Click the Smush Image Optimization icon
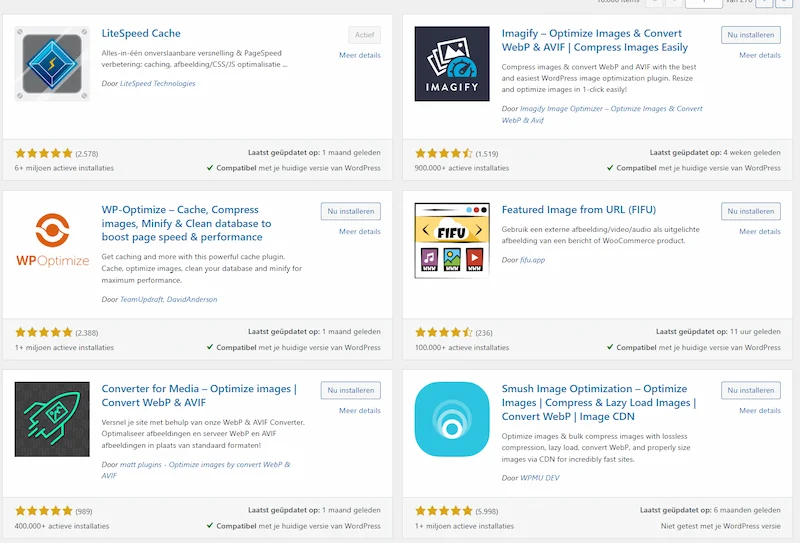 point(452,420)
